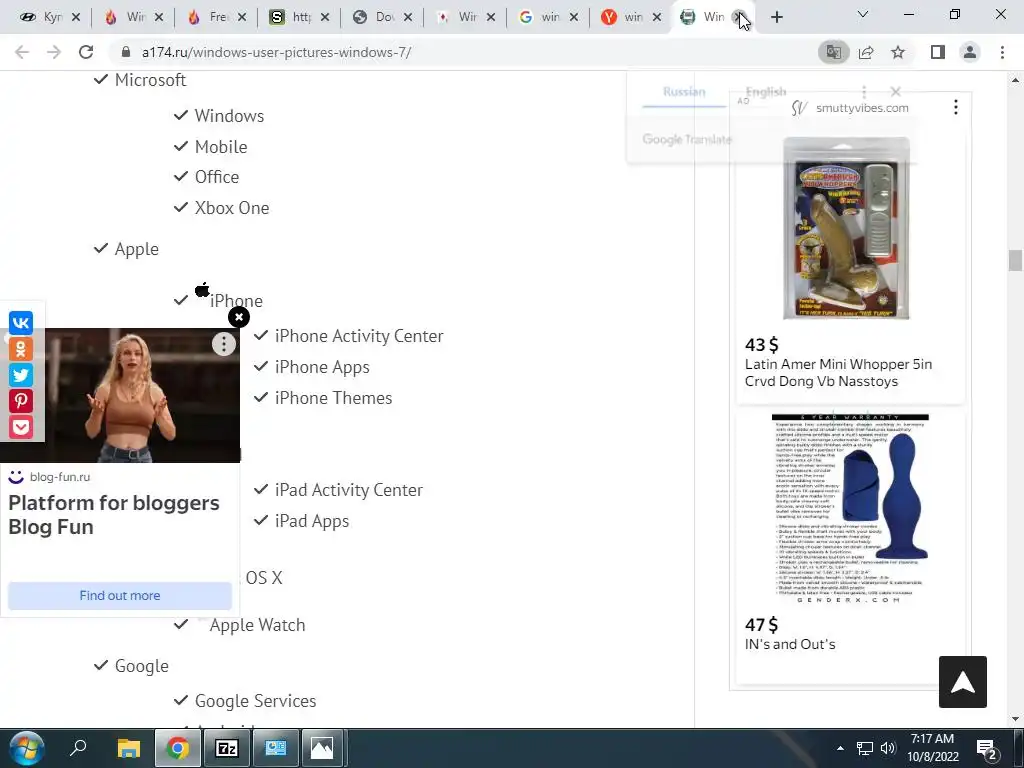Switch to the 'Dov' globe tab
This screenshot has height=768, width=1024.
[x=374, y=17]
